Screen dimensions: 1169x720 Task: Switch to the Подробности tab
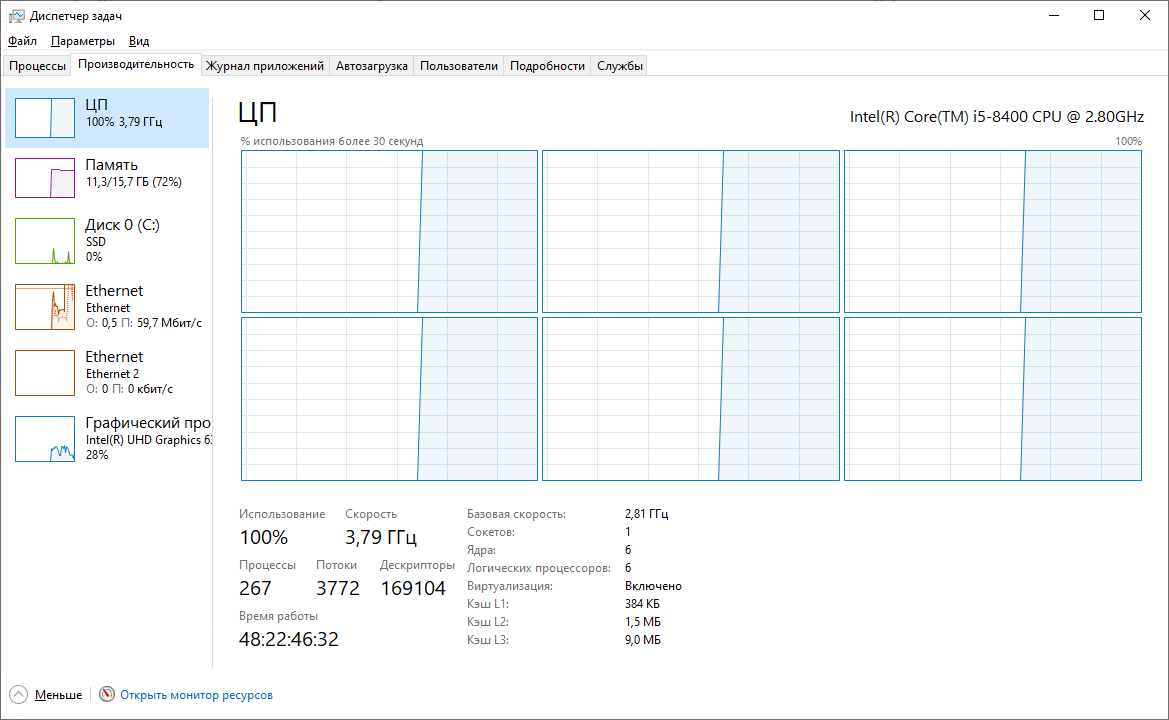[547, 66]
